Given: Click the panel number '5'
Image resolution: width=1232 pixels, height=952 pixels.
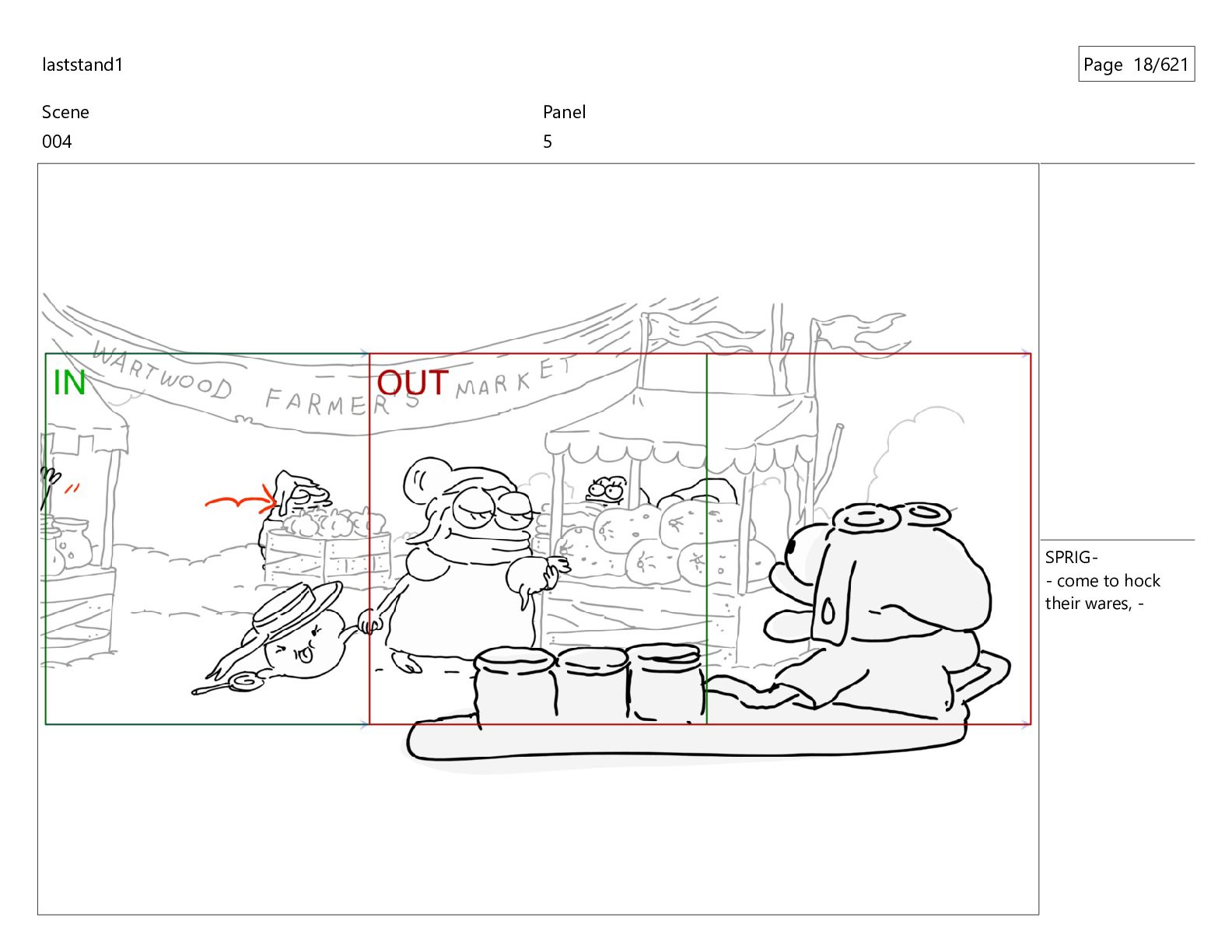Looking at the screenshot, I should tap(548, 142).
